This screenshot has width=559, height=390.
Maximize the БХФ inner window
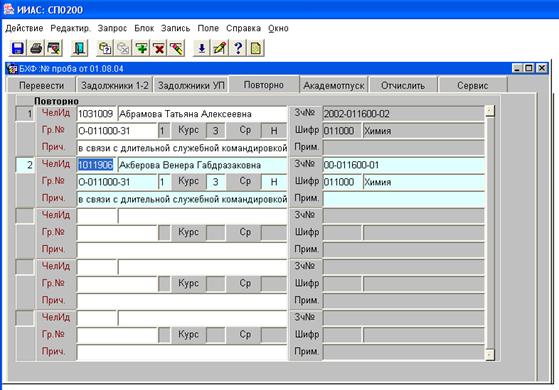coord(529,68)
